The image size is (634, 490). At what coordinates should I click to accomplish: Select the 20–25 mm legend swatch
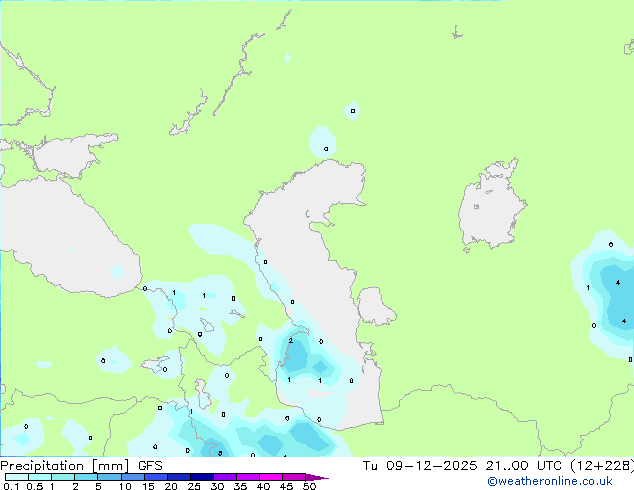[x=178, y=477]
